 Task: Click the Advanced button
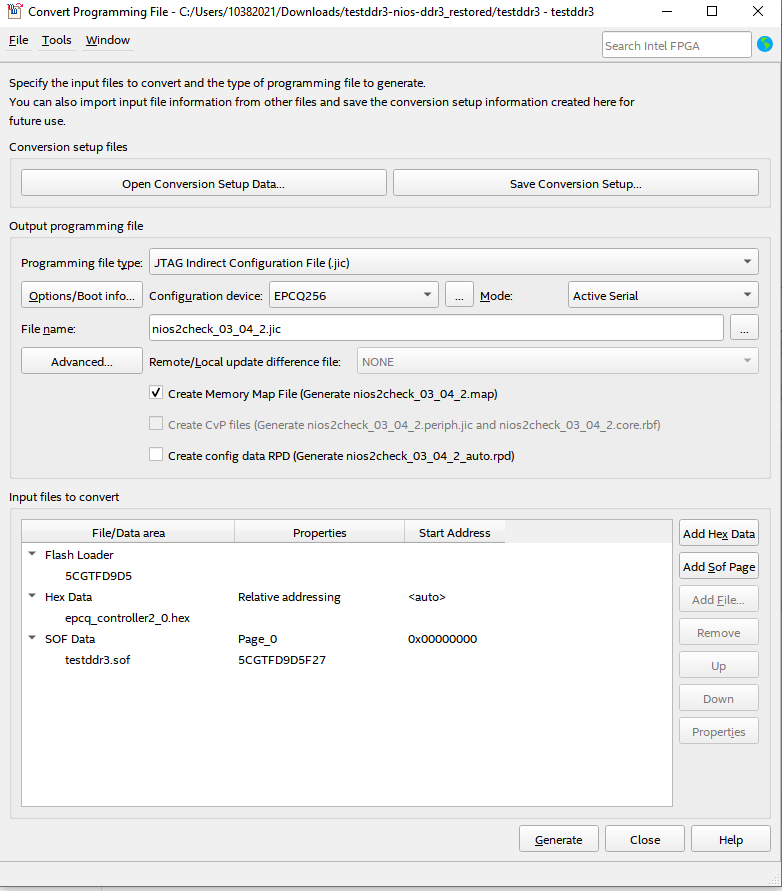coord(82,361)
